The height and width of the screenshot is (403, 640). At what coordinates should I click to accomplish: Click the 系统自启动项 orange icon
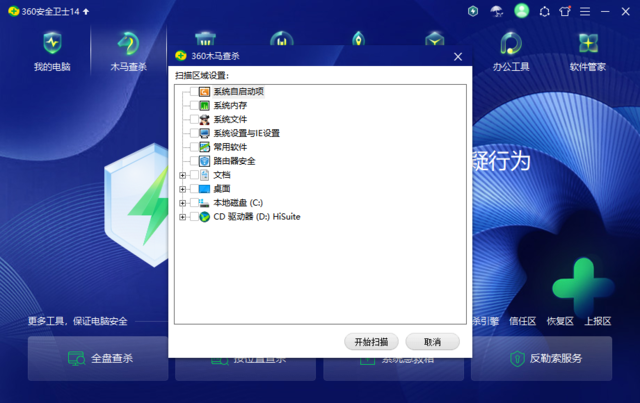point(204,91)
